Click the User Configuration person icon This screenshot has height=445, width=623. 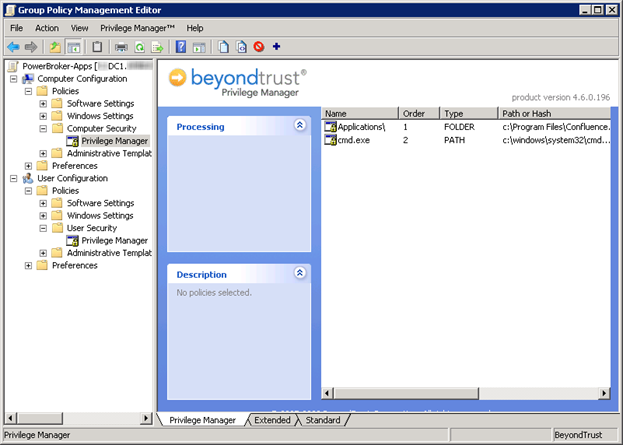(28, 178)
